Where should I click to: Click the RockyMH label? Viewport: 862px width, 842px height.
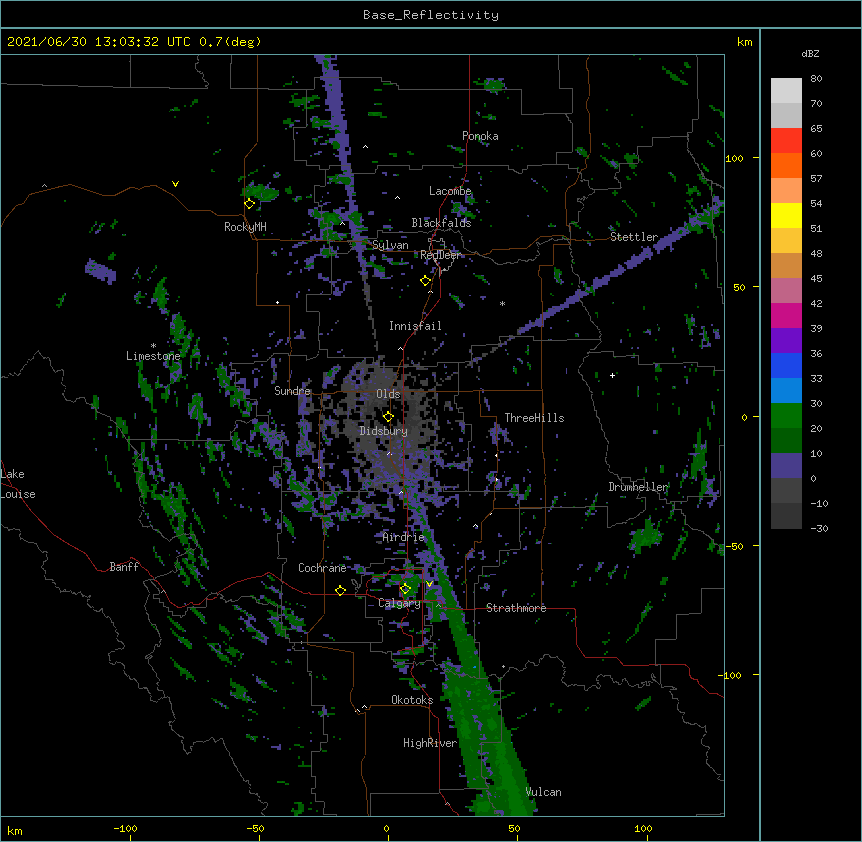click(x=245, y=227)
